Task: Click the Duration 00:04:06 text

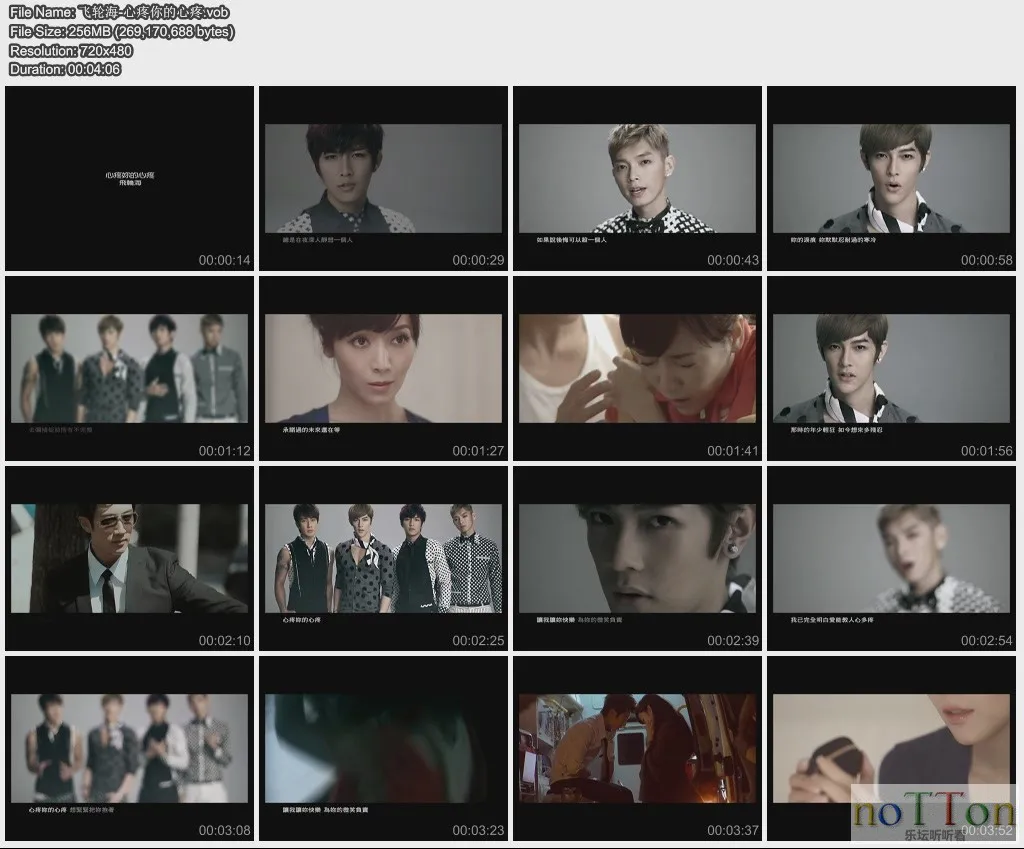Action: 65,69
